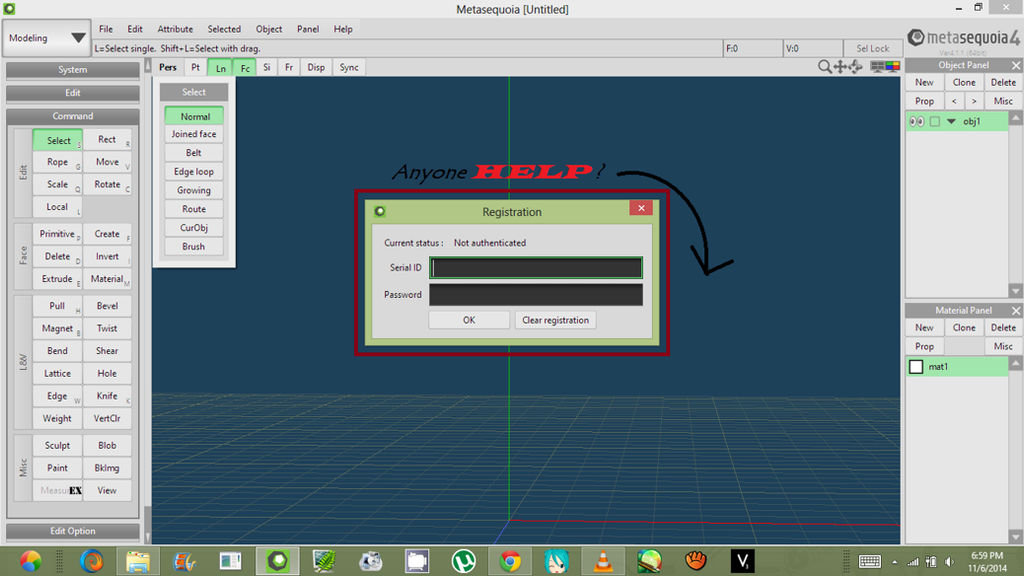This screenshot has height=576, width=1024.
Task: Collapse the obj1 tree triangle
Action: point(951,121)
